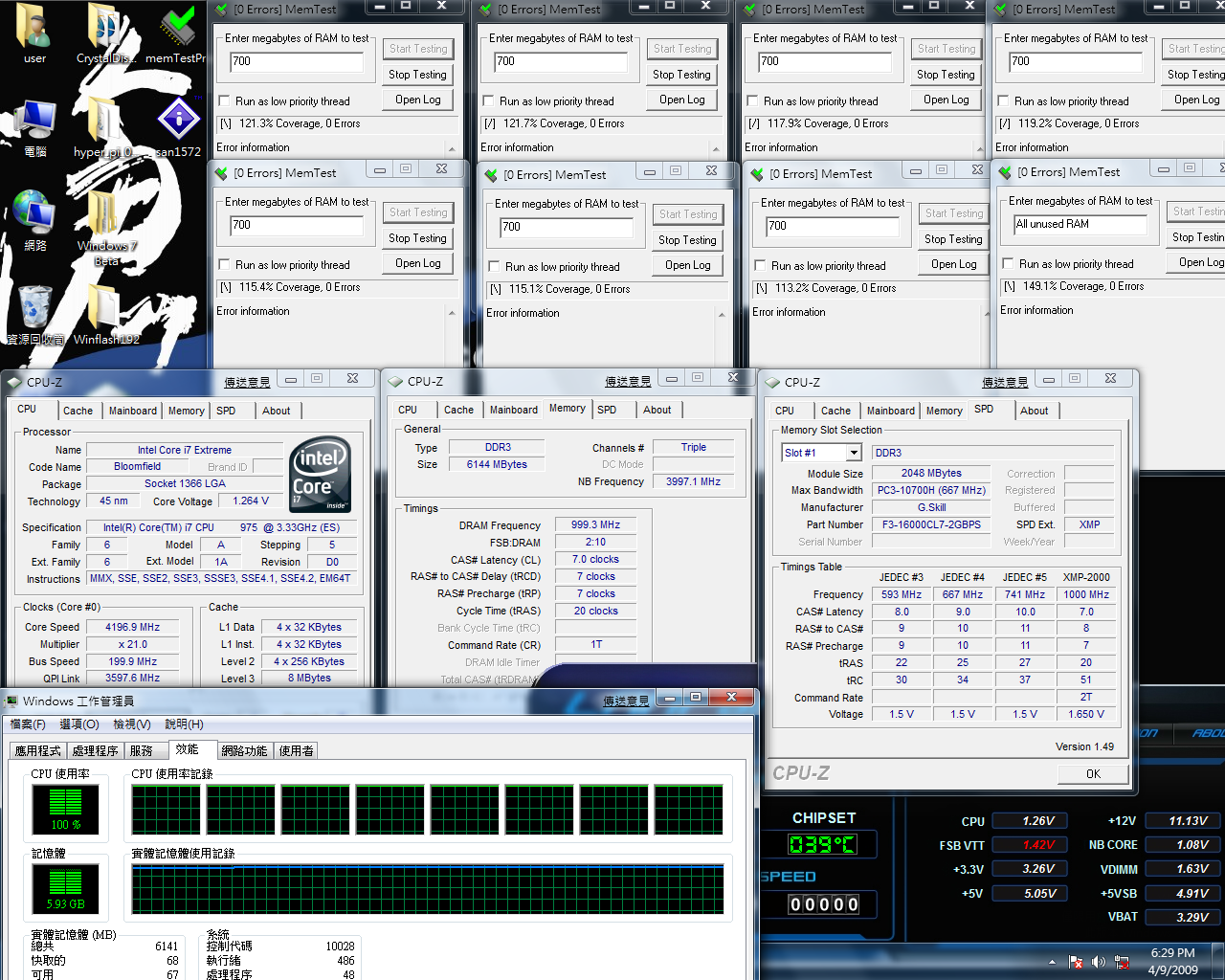1225x980 pixels.
Task: Click the 'All unused RAM' input field
Action: coord(1080,224)
